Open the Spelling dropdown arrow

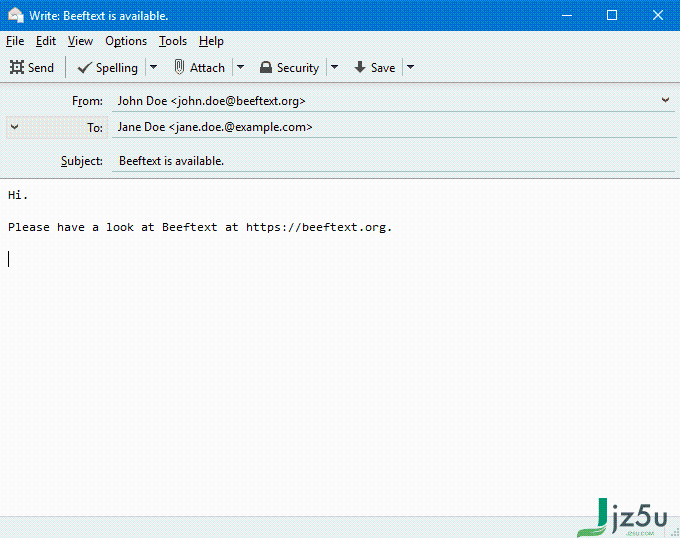154,67
